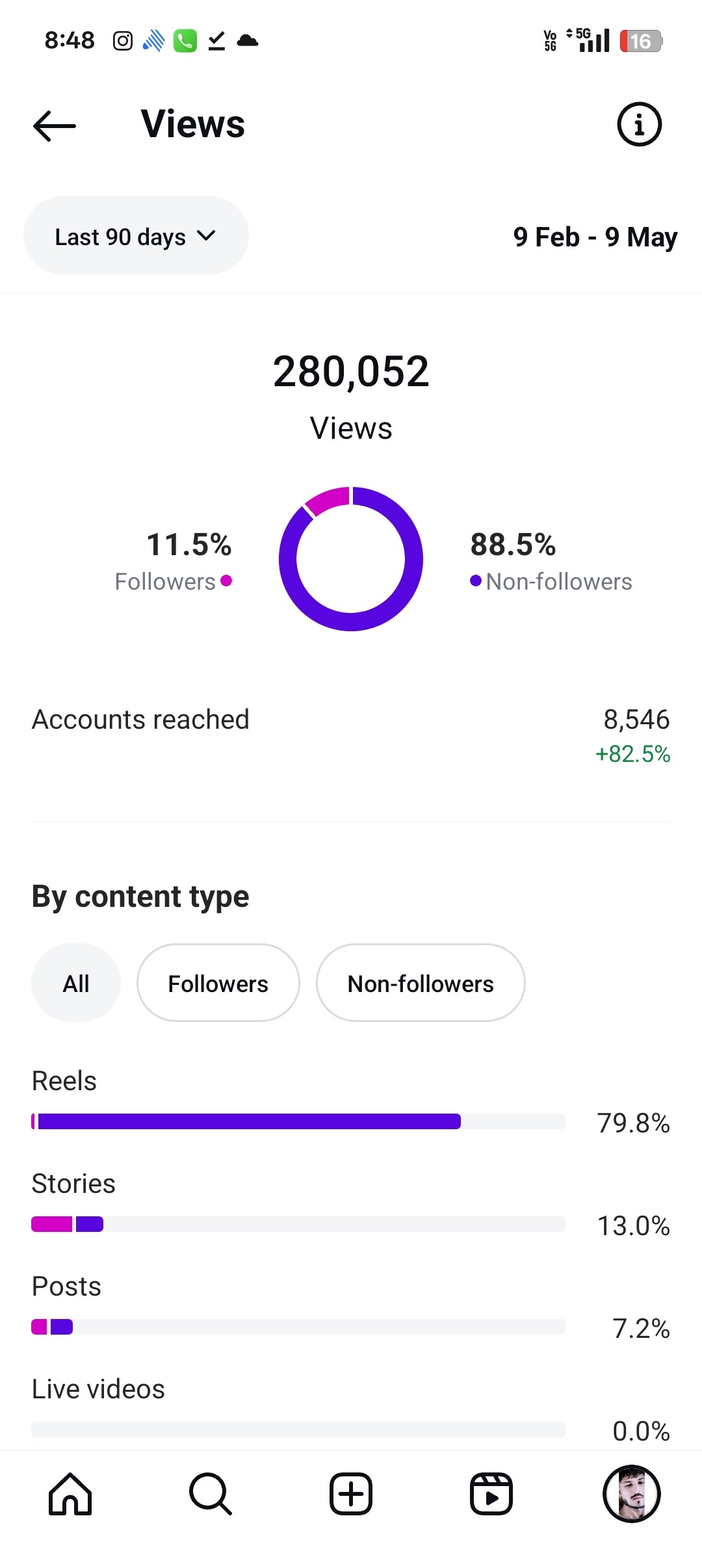The image size is (702, 1568).
Task: Open the profile picture avatar
Action: [632, 1494]
